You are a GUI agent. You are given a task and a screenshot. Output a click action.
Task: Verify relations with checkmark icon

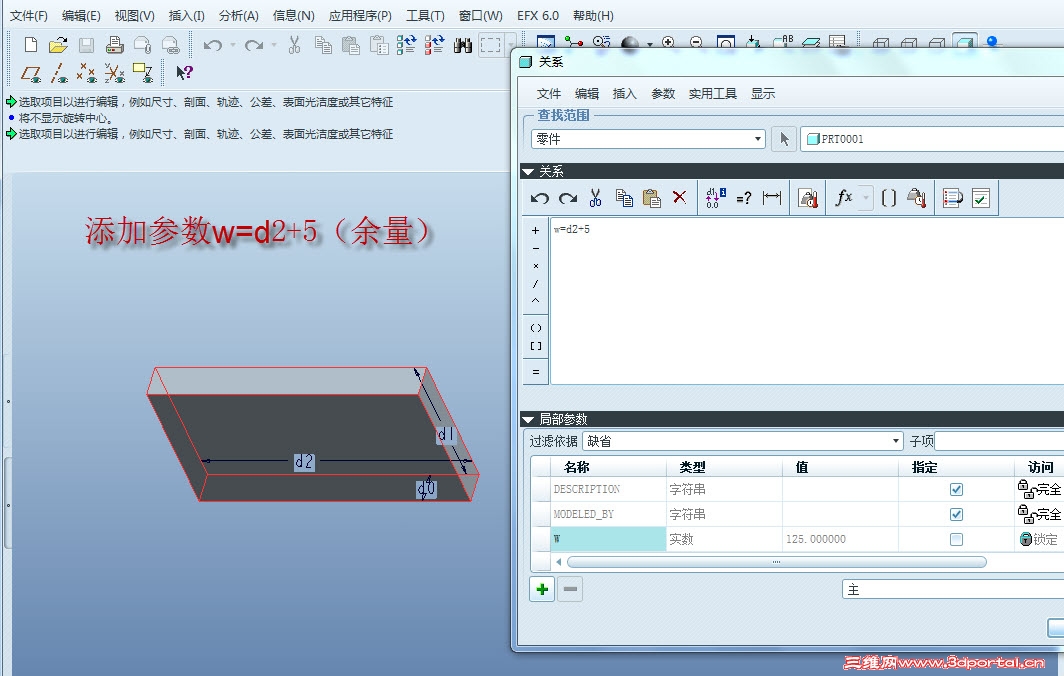pyautogui.click(x=981, y=198)
